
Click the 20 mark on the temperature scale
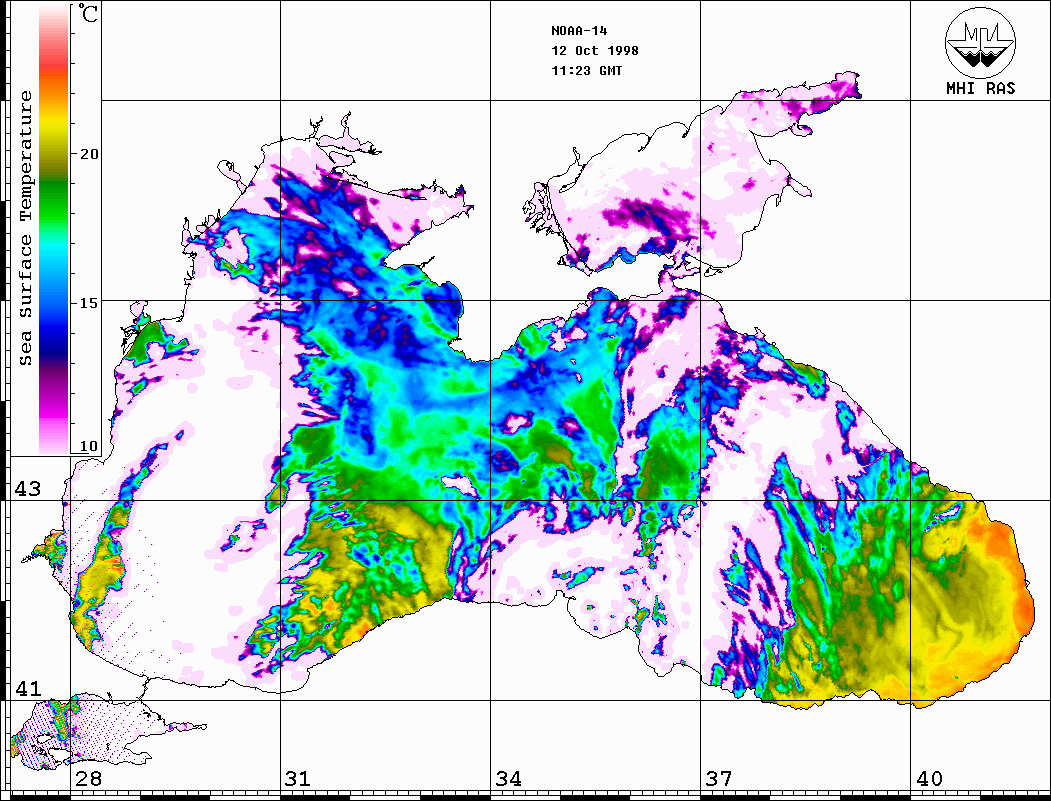pyautogui.click(x=90, y=154)
